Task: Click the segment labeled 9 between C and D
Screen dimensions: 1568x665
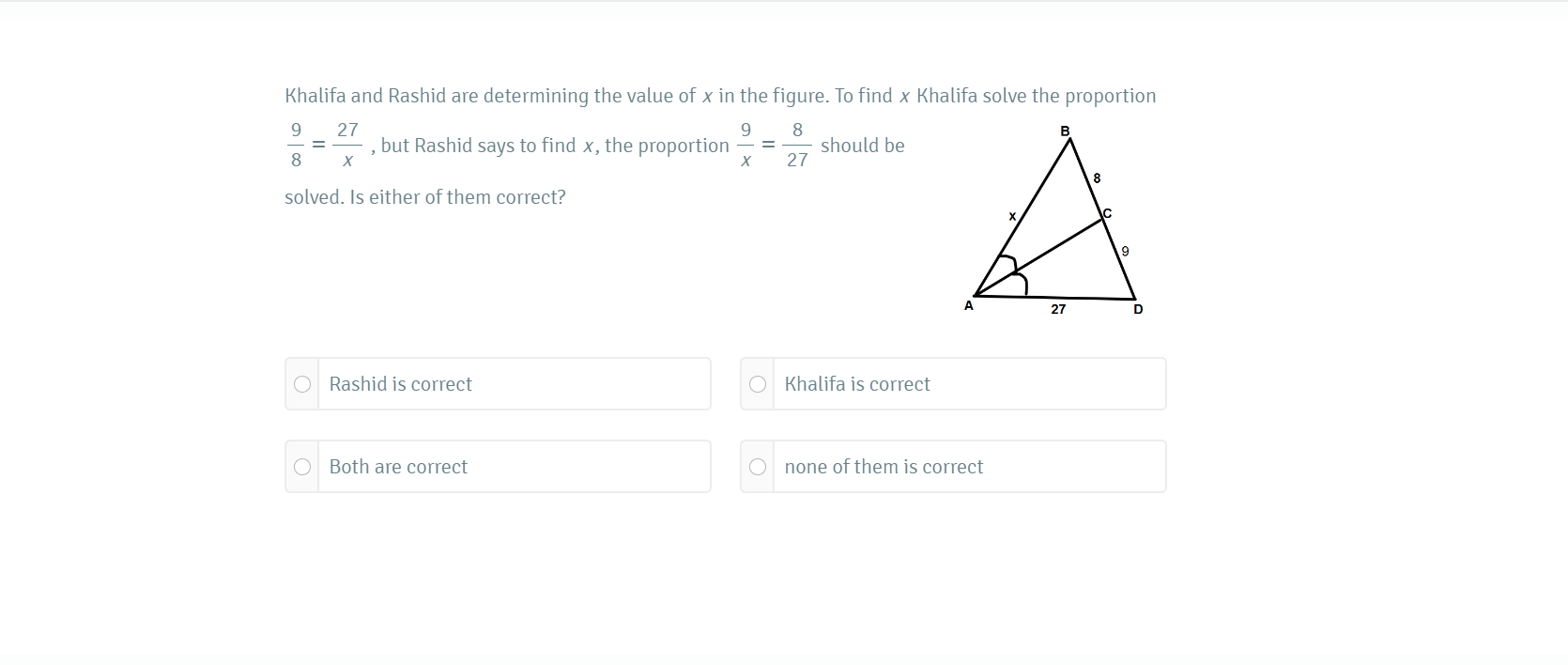Action: click(x=1125, y=250)
